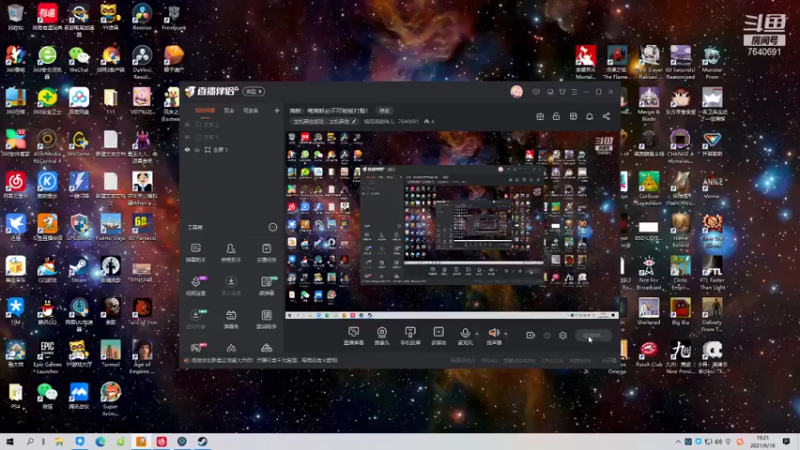This screenshot has width=800, height=450.
Task: Toggle visibility eye for 全屏 1 source
Action: pos(187,150)
